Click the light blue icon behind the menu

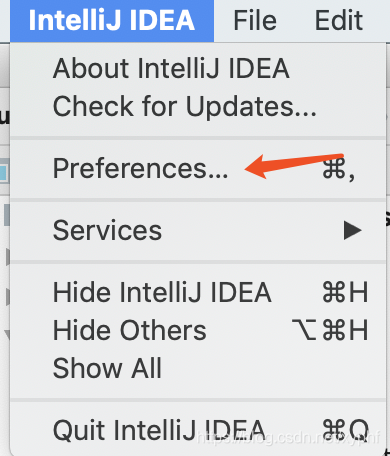click(x=4, y=172)
